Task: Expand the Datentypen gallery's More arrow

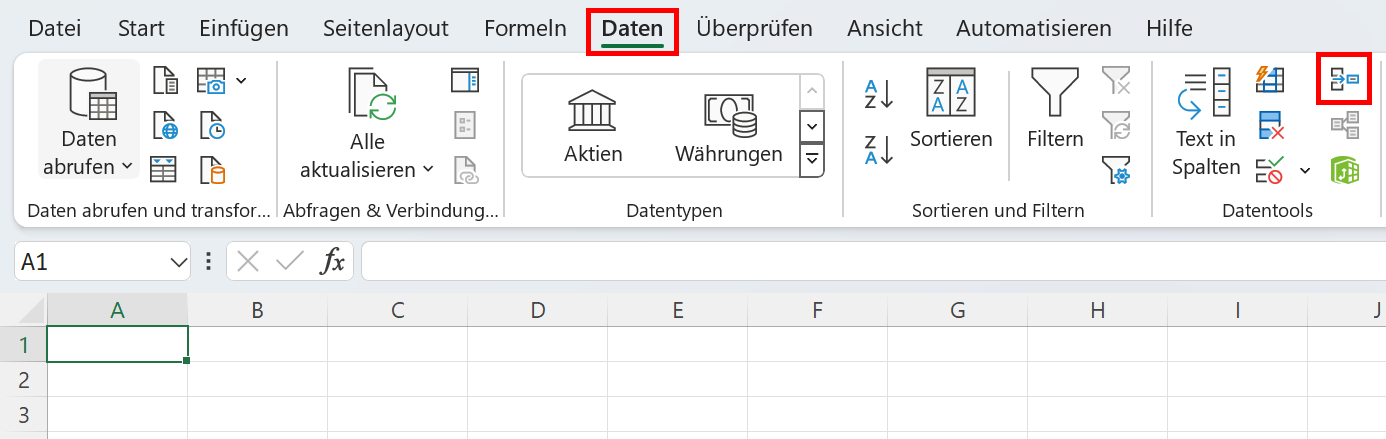Action: (813, 159)
